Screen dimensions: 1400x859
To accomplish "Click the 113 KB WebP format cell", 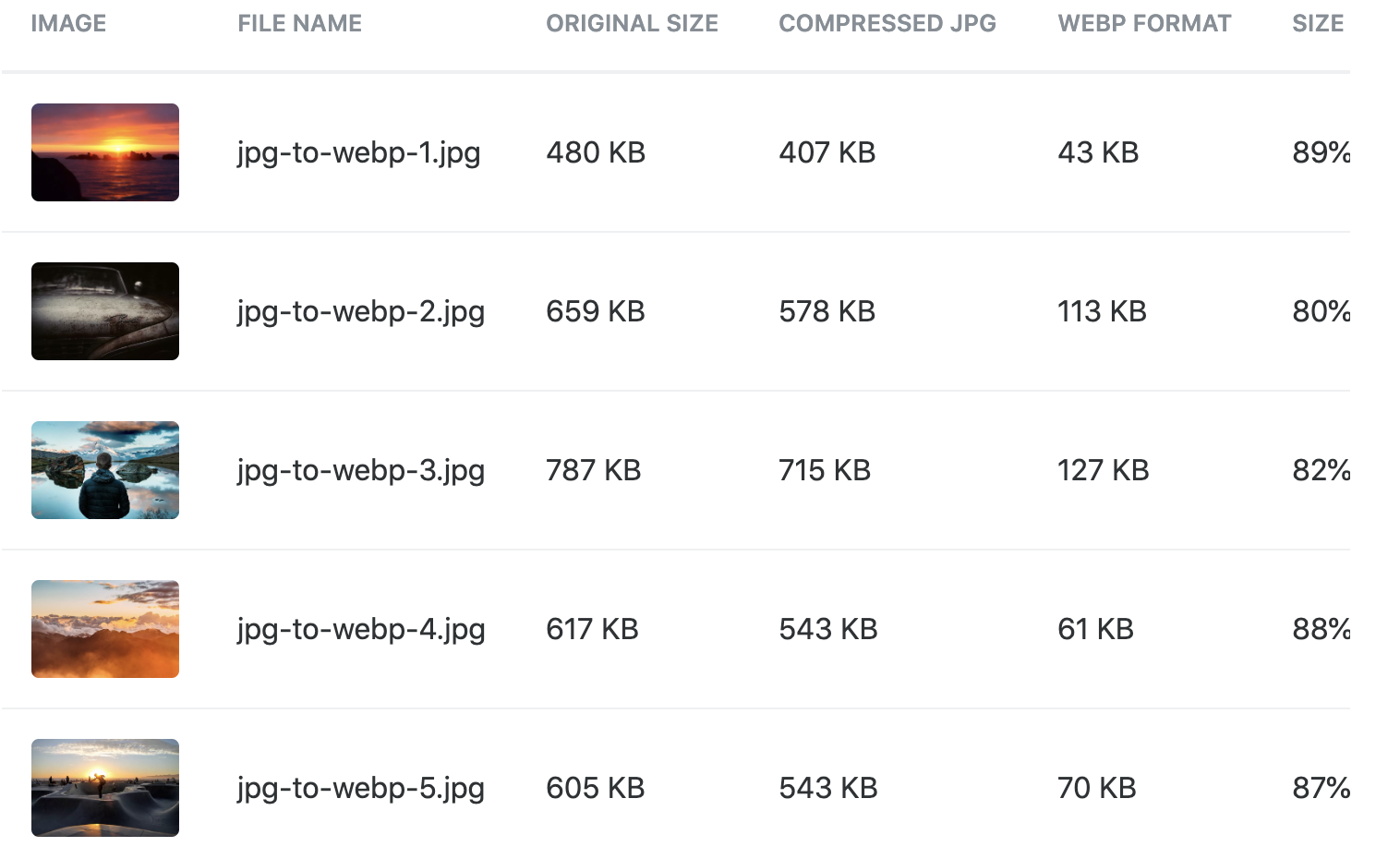I will (x=1102, y=311).
